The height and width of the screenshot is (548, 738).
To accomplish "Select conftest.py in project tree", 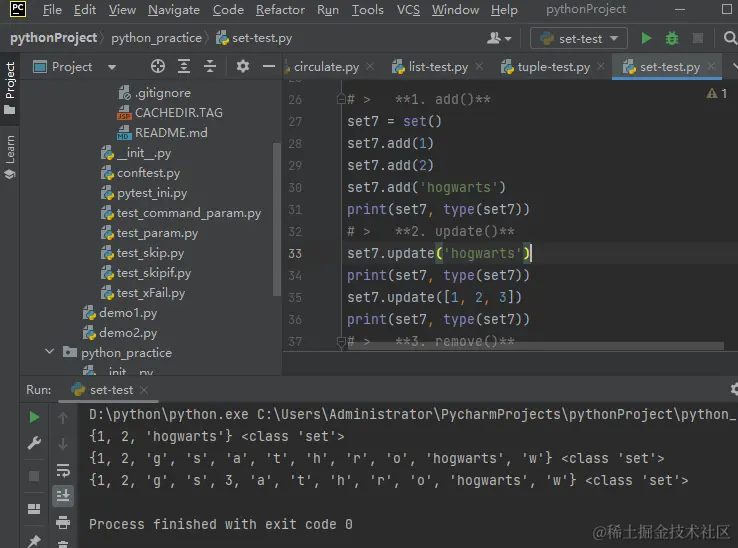I will (x=148, y=173).
